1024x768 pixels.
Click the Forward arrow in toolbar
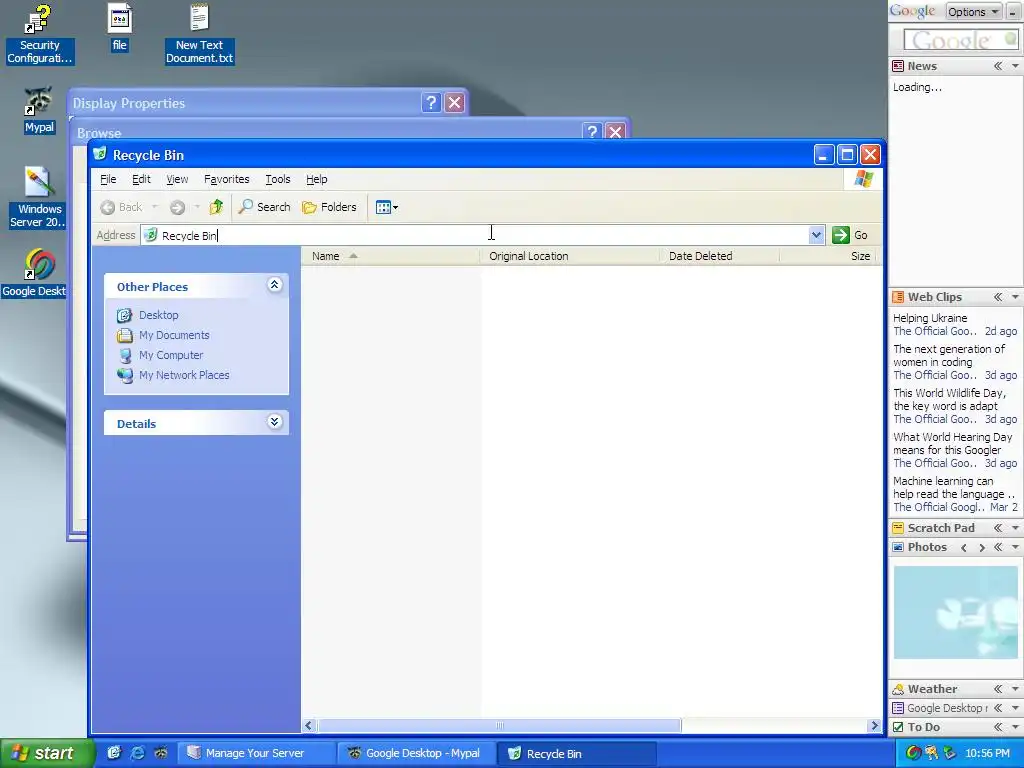(x=177, y=207)
